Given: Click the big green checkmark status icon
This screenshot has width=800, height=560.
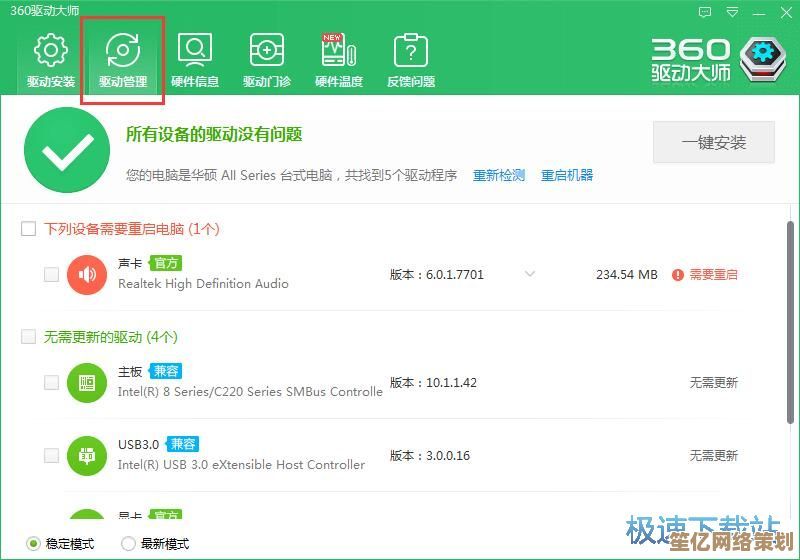Looking at the screenshot, I should click(67, 150).
